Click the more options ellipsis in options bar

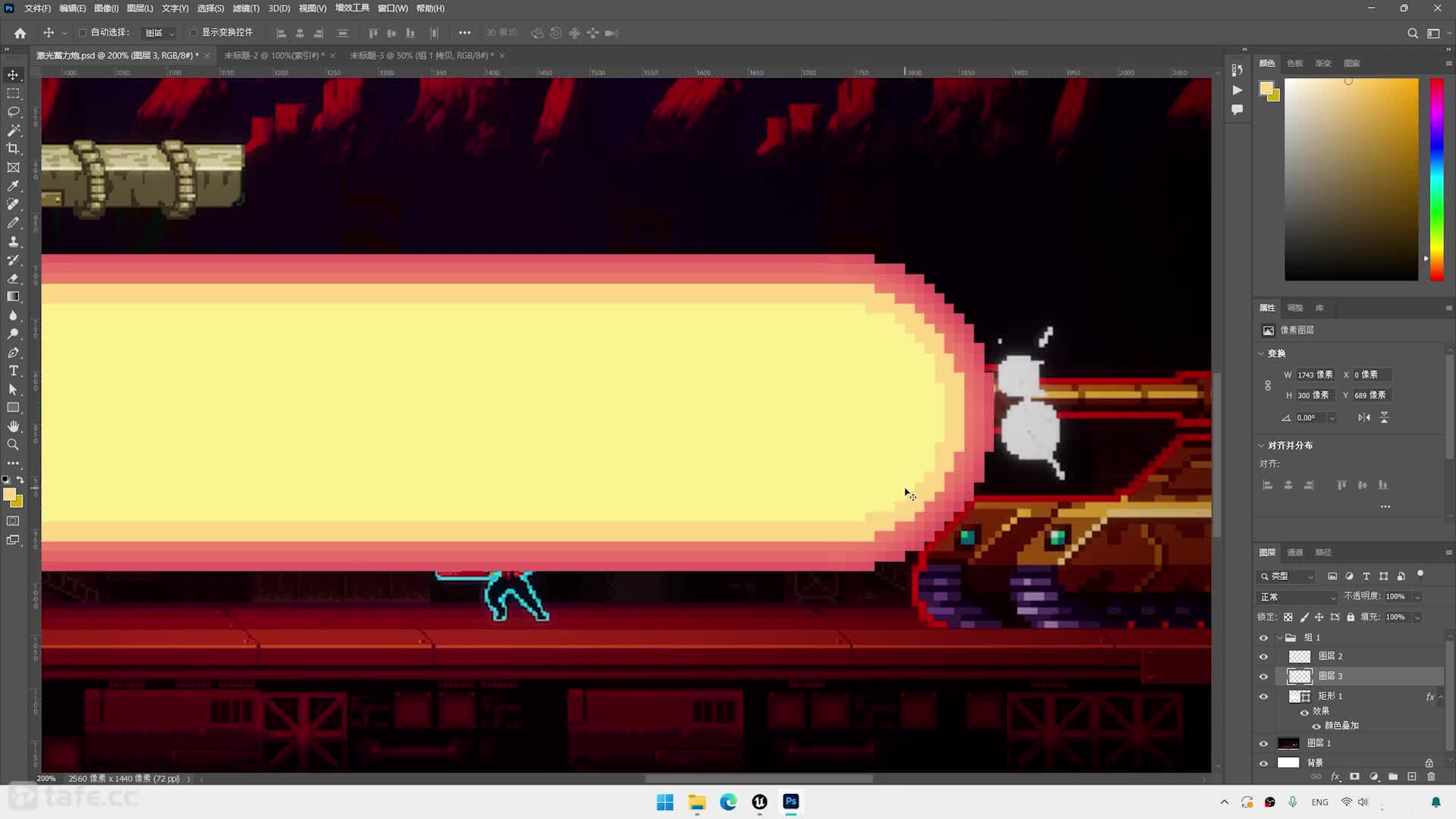point(465,33)
